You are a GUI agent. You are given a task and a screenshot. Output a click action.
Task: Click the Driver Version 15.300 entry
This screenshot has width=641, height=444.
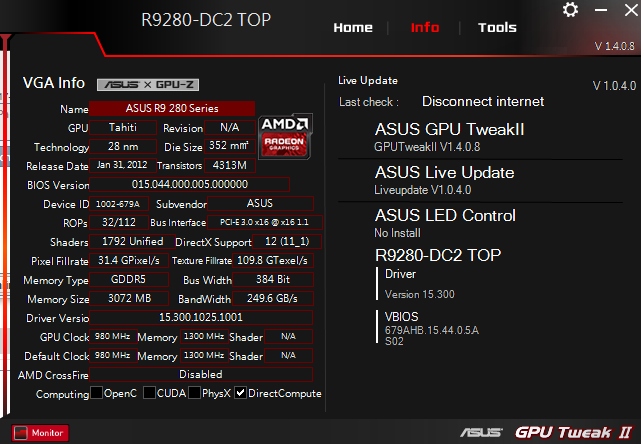[x=419, y=284]
